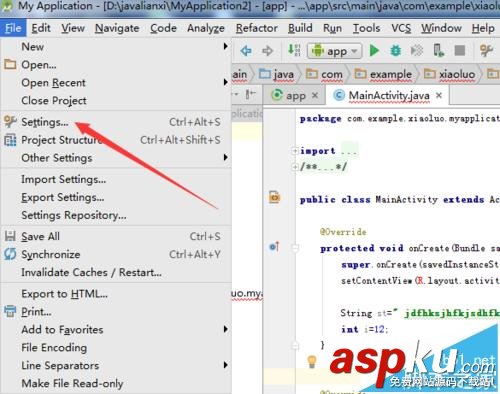This screenshot has height=394, width=500.
Task: Choose Import Settings...
Action: (x=116, y=179)
